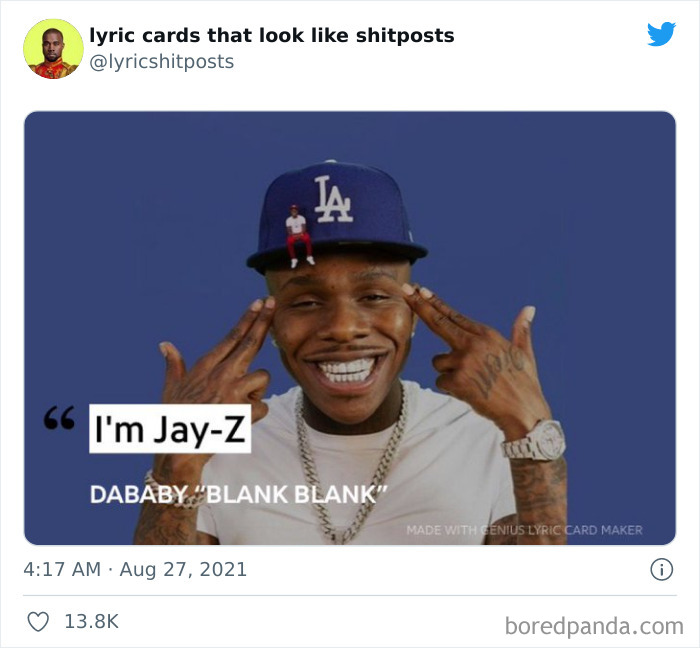Click the tiny figure sitting on cap brim
Screen dimensions: 700x648
tap(299, 236)
